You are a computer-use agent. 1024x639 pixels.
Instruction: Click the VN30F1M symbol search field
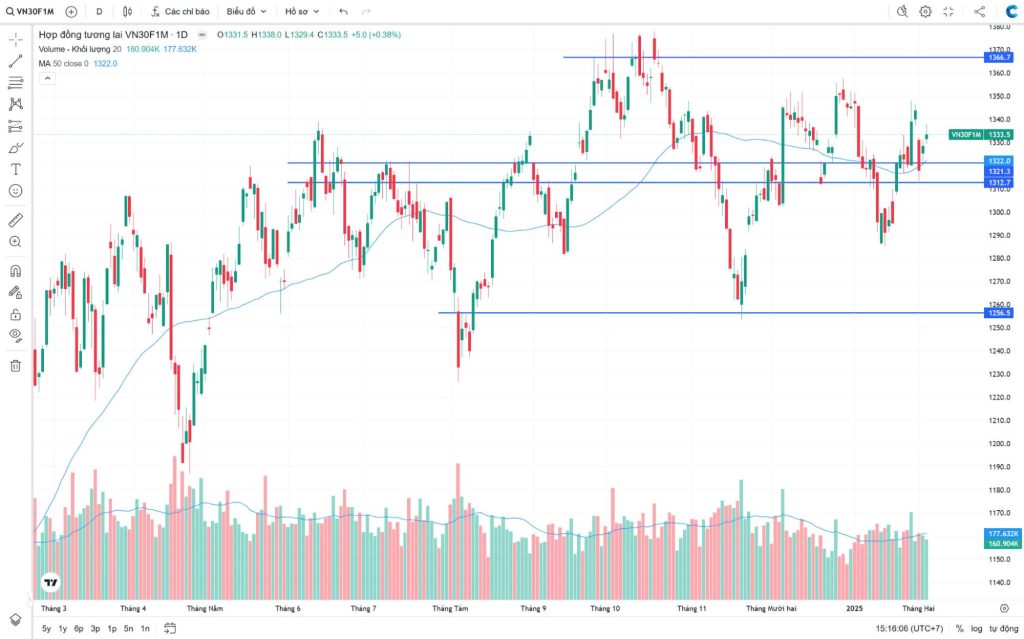tap(30, 11)
